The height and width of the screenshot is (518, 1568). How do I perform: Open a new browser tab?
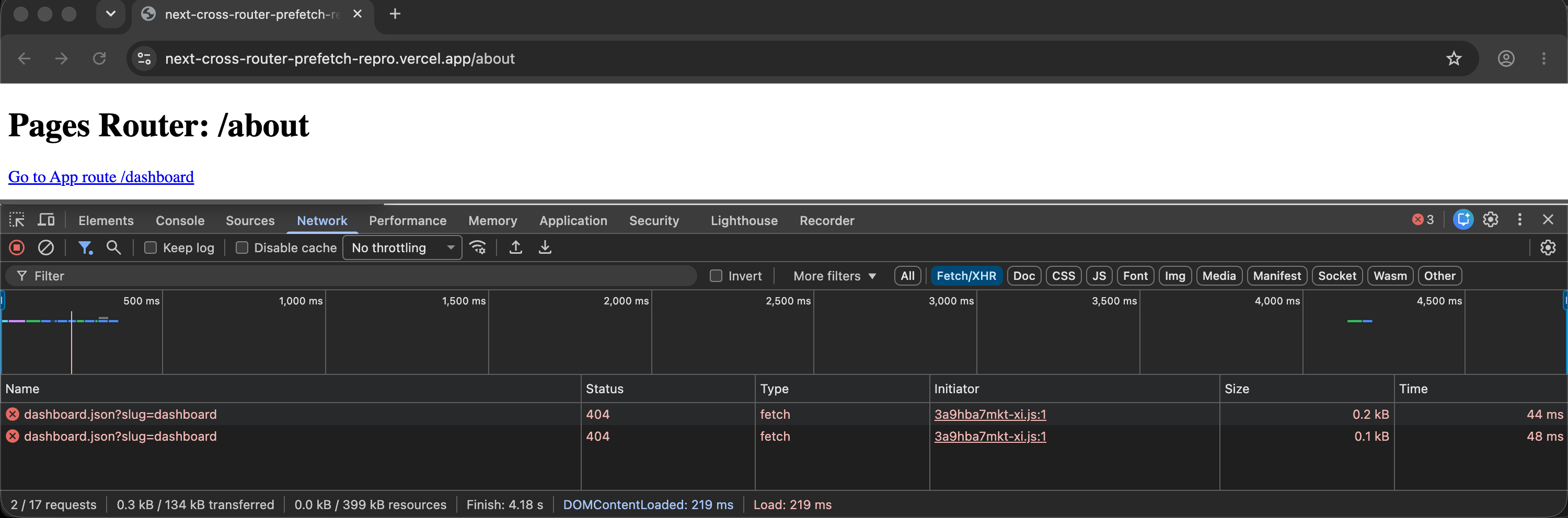[395, 14]
